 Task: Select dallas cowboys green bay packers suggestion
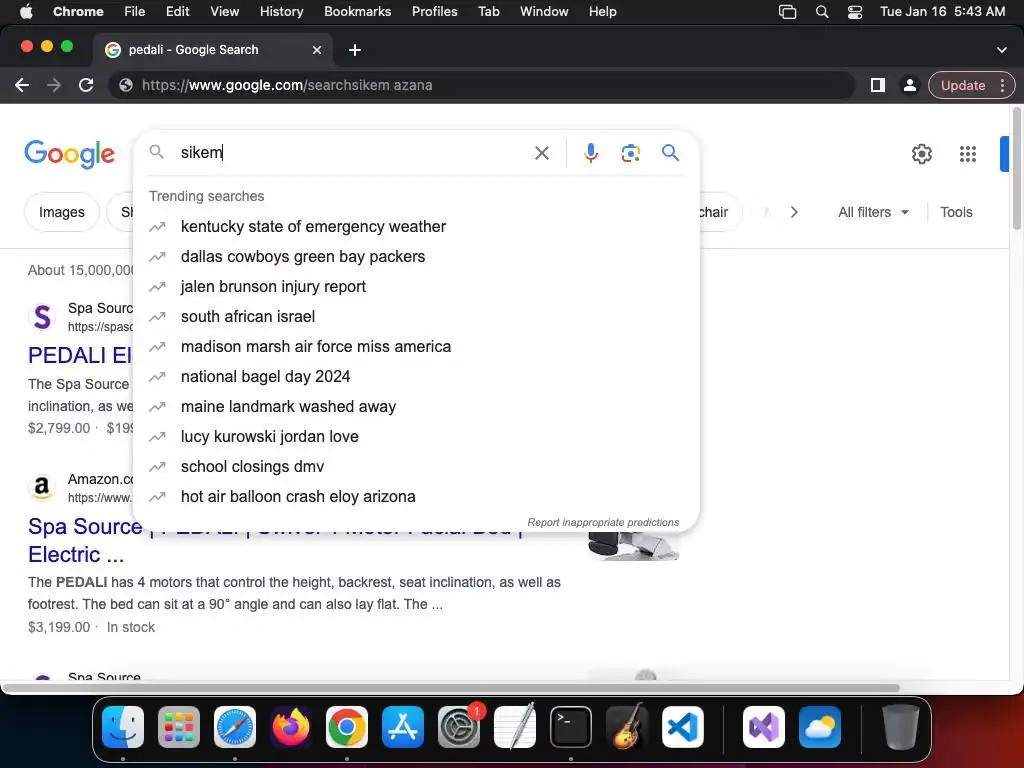(x=417, y=257)
